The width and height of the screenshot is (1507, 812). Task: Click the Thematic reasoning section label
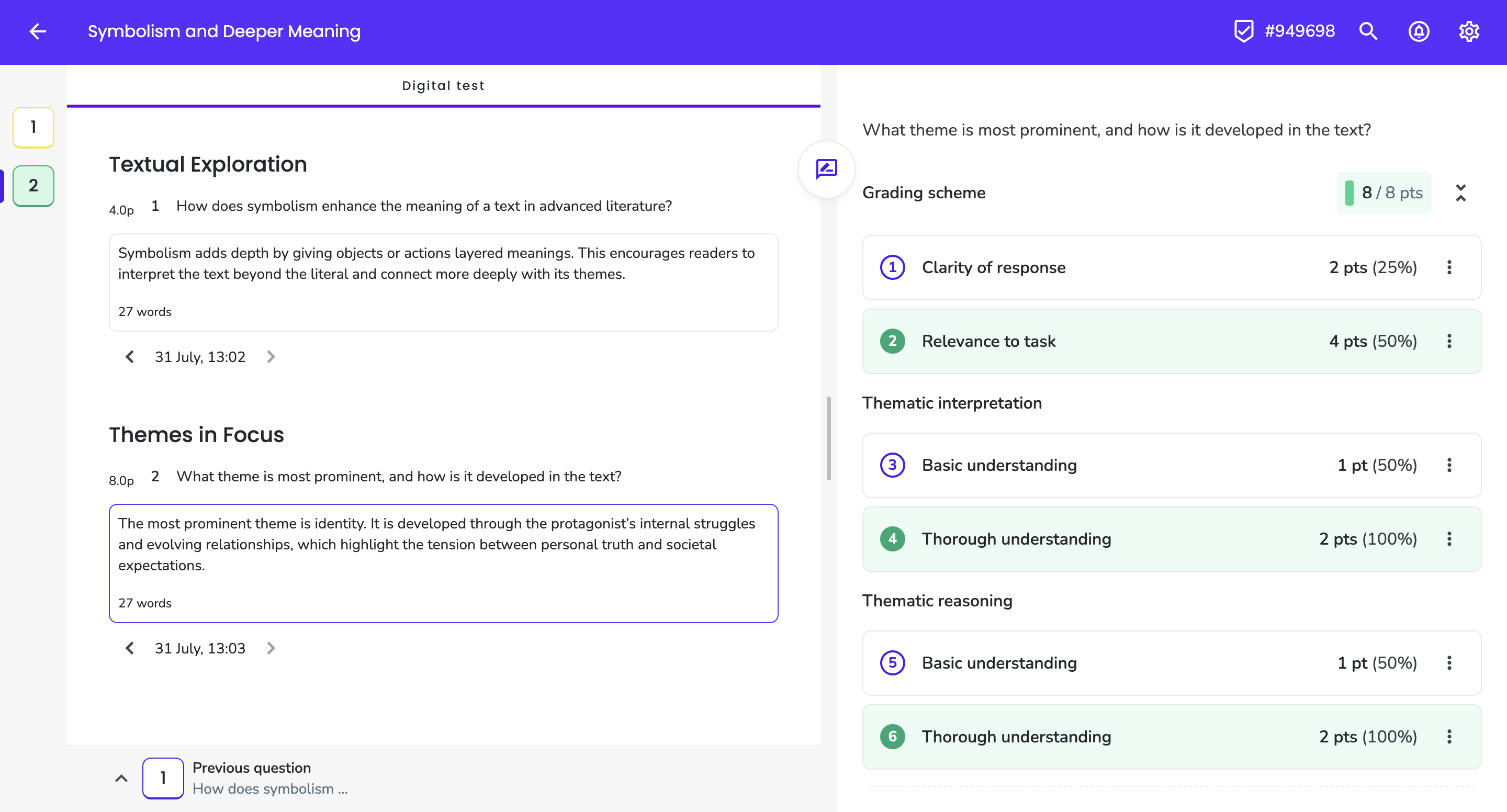(x=937, y=601)
